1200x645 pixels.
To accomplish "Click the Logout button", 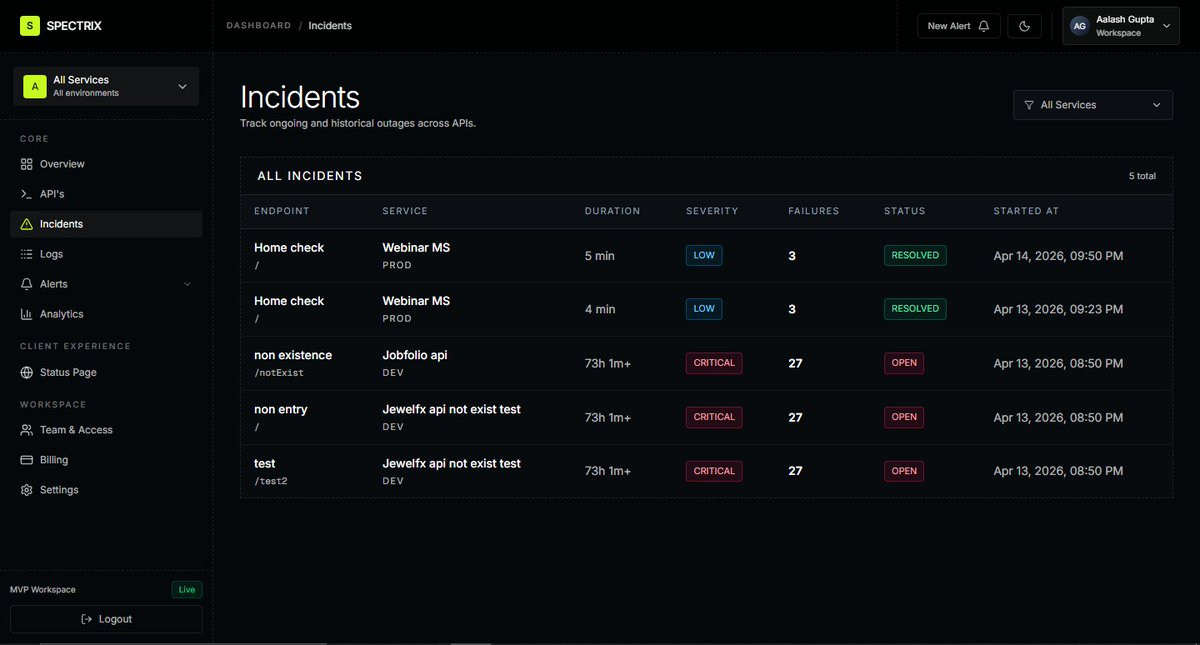I will [x=106, y=619].
